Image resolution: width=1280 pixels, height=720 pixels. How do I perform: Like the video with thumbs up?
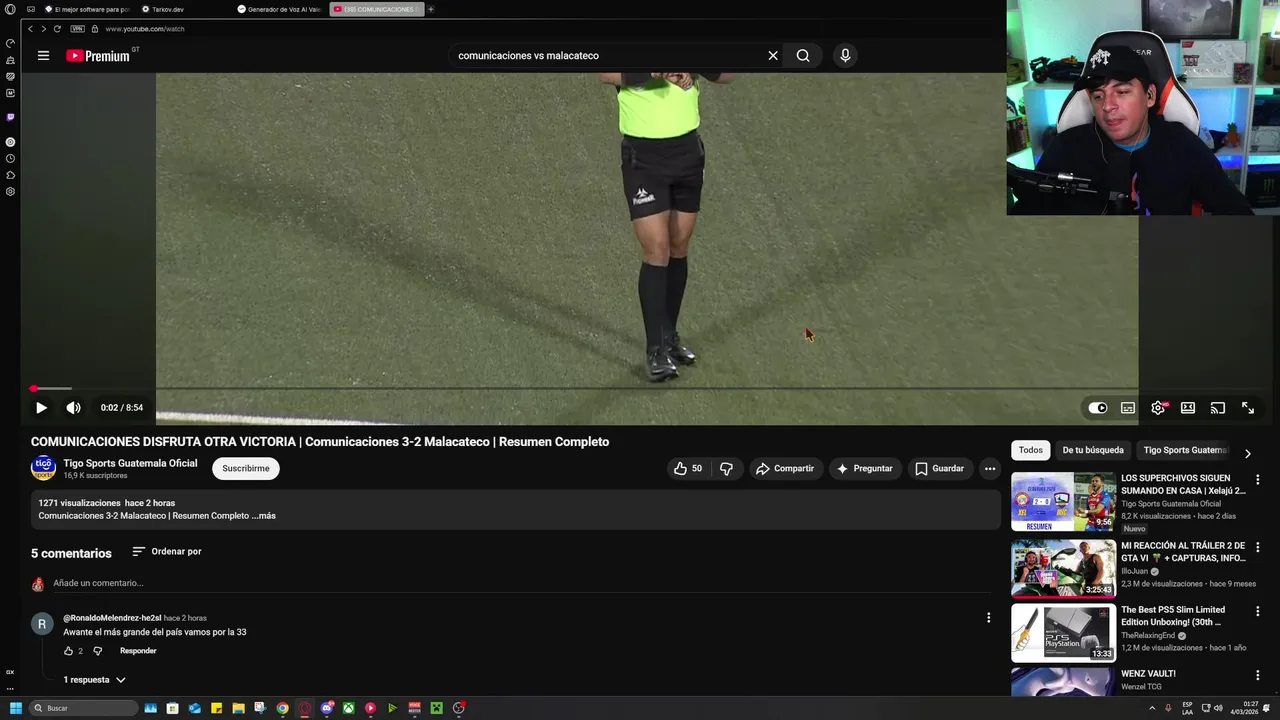tap(688, 468)
